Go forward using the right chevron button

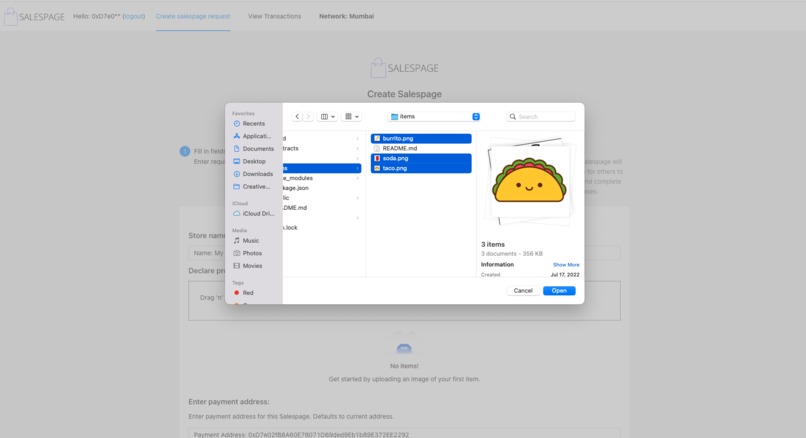(x=308, y=117)
